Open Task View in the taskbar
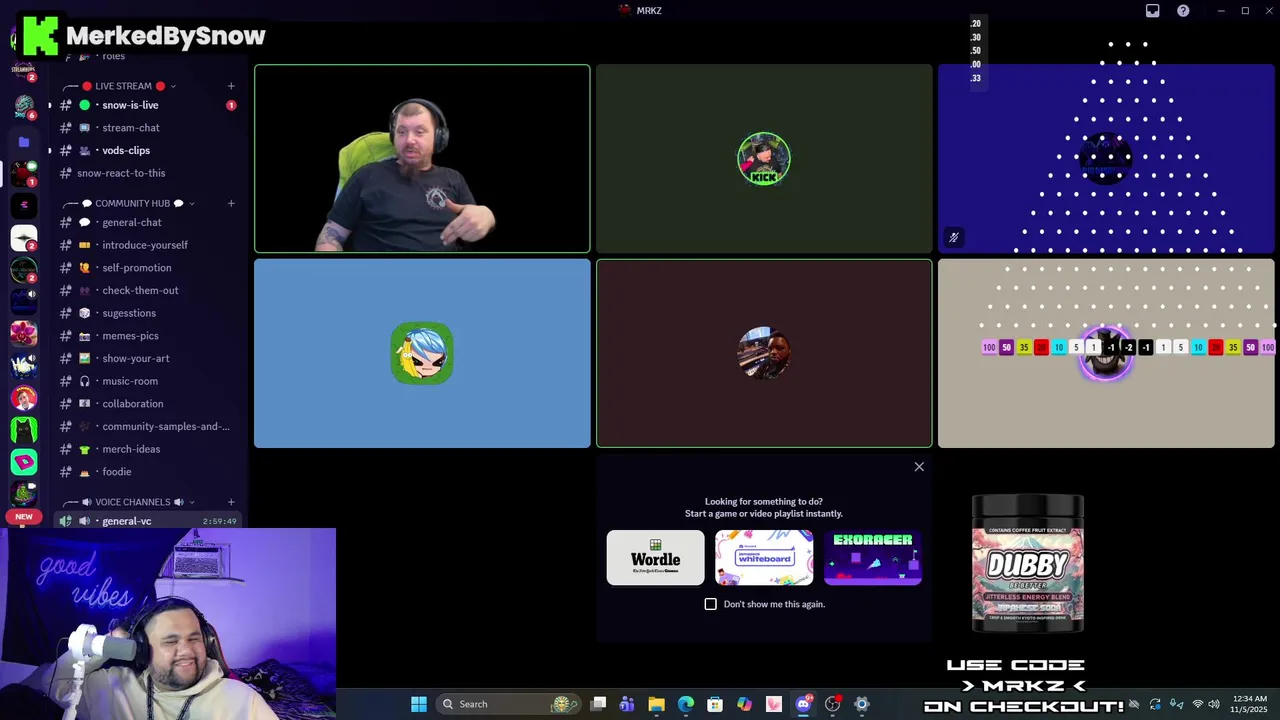The height and width of the screenshot is (720, 1280). [x=598, y=704]
